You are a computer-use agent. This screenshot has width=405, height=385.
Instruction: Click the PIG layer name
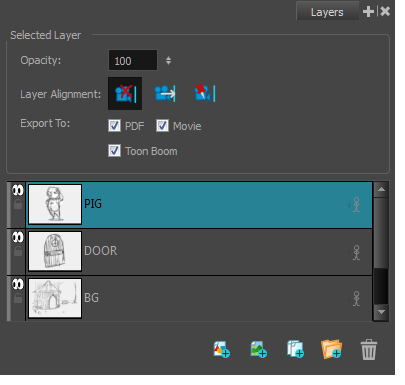pyautogui.click(x=93, y=204)
